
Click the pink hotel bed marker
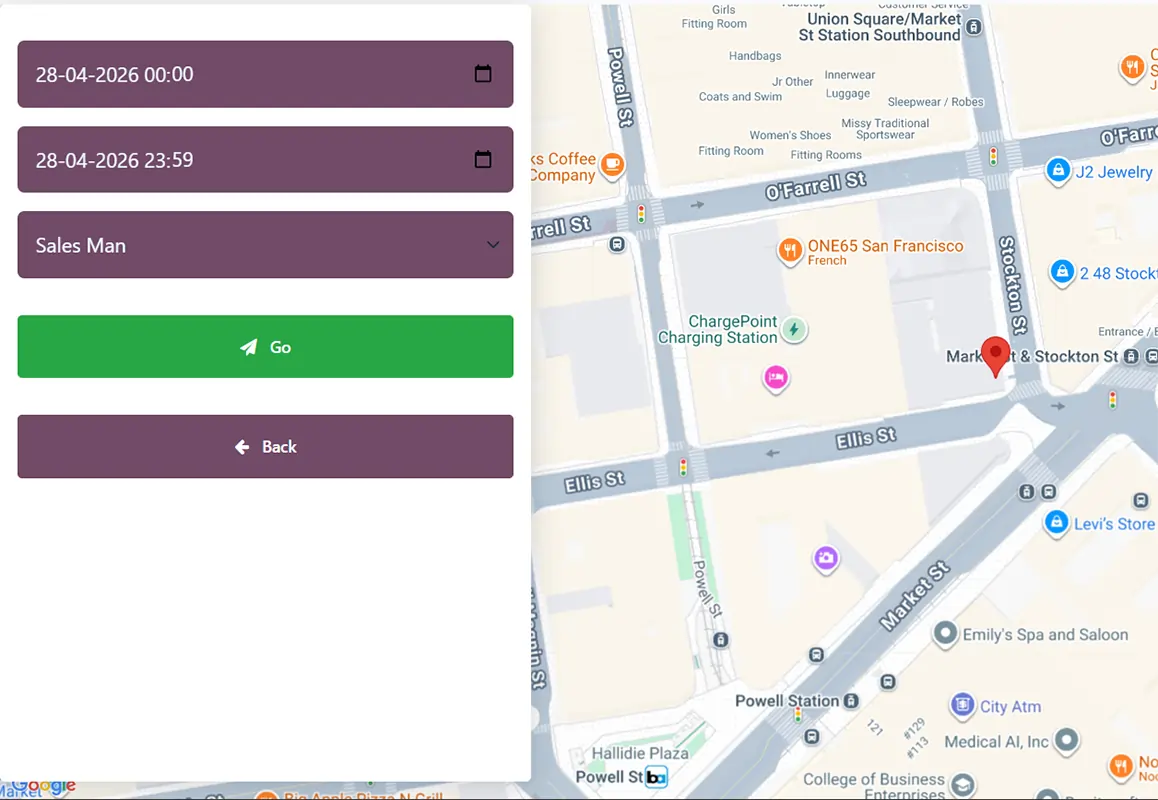tap(775, 378)
